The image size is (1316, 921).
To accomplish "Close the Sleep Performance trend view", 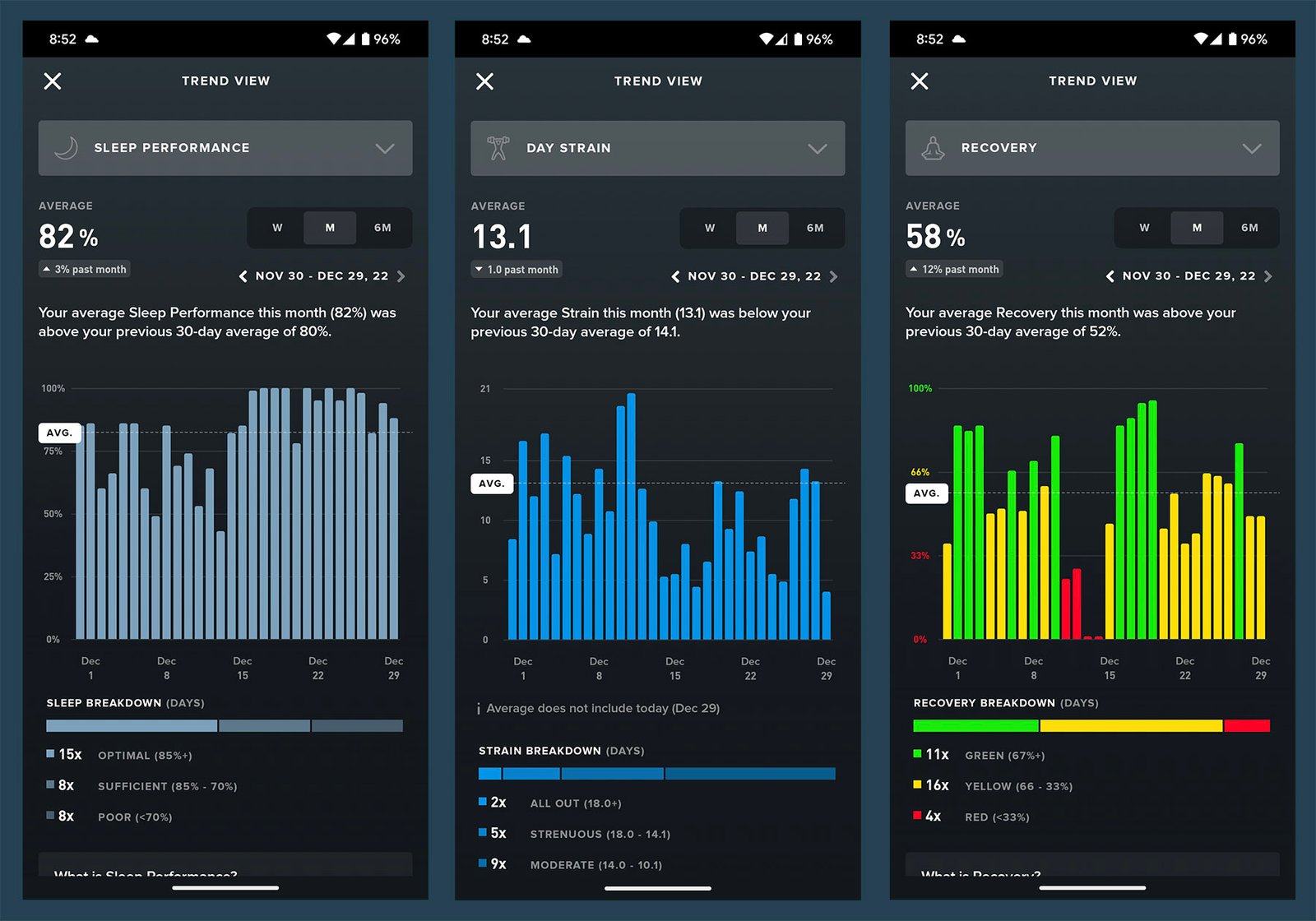I will tap(53, 81).
